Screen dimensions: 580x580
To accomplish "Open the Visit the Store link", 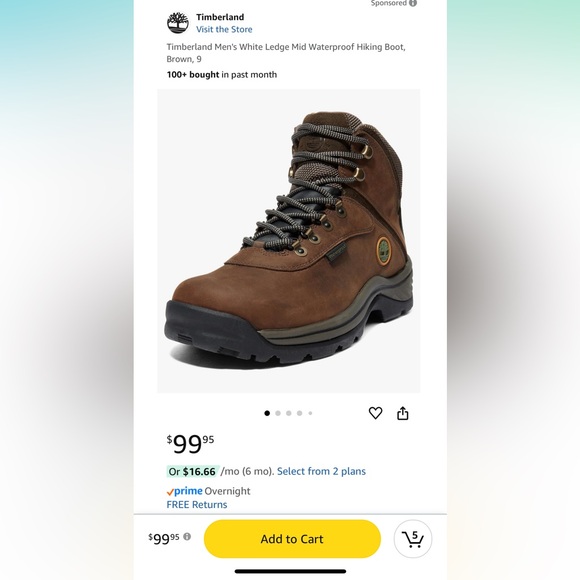I will pyautogui.click(x=224, y=29).
